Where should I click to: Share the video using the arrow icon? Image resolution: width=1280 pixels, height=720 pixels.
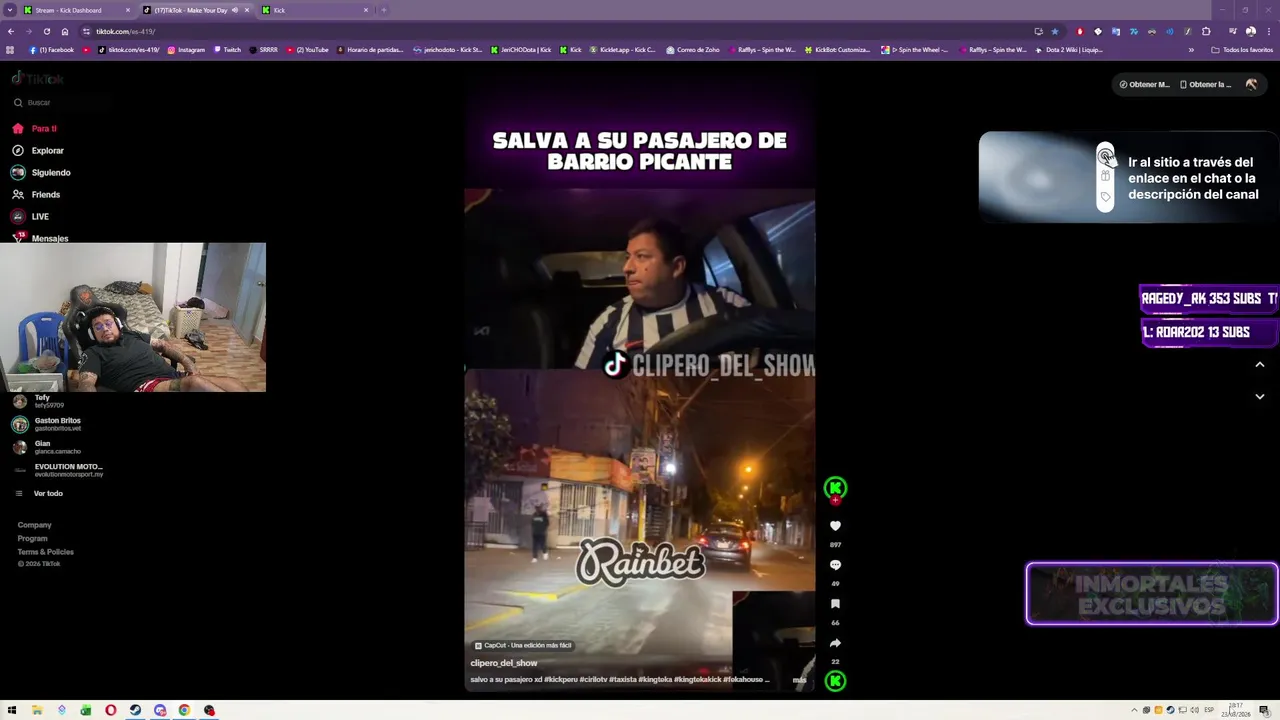pos(835,643)
